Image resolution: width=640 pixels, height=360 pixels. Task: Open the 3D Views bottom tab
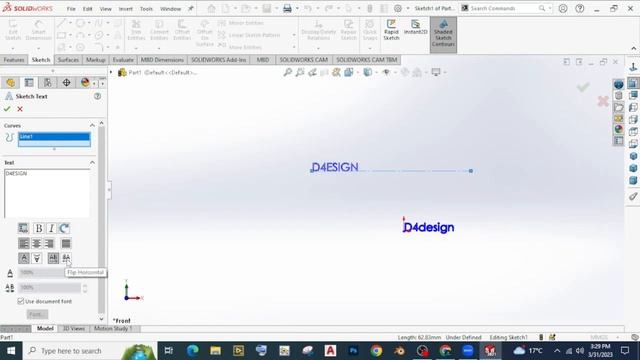[x=73, y=328]
